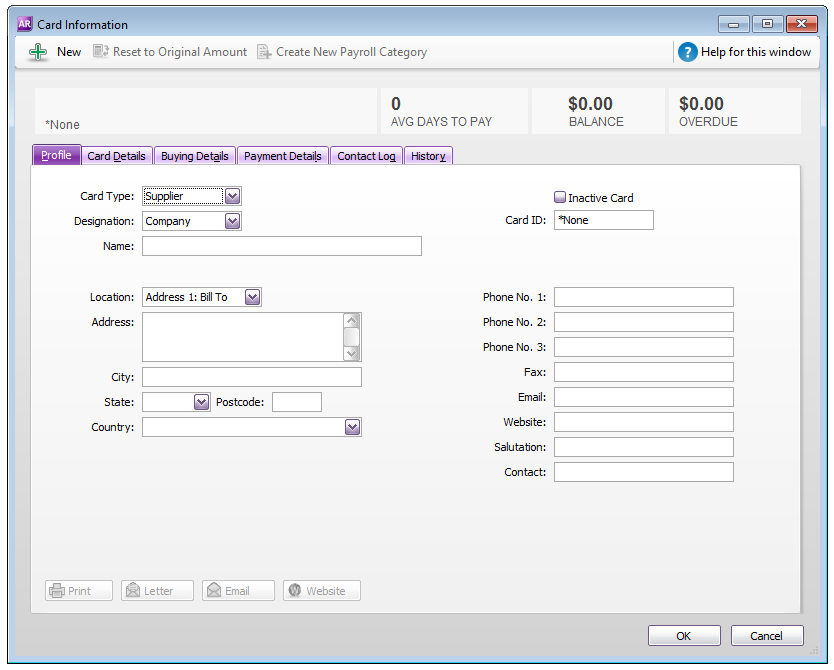Viewport: 834px width, 670px height.
Task: Open the State dropdown
Action: tap(200, 402)
